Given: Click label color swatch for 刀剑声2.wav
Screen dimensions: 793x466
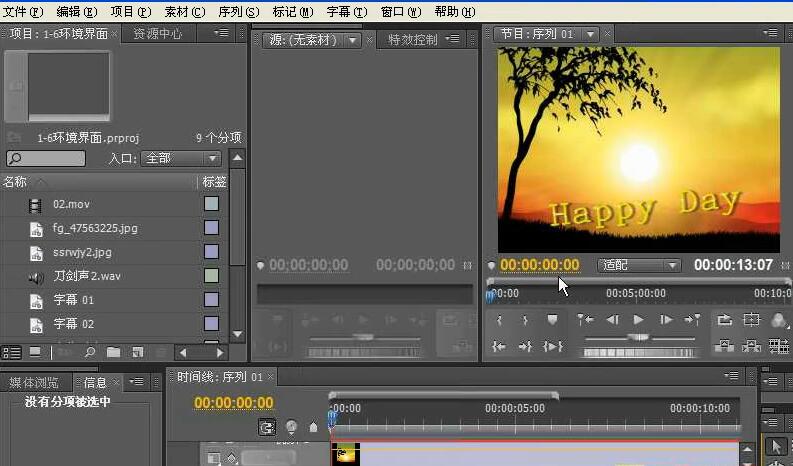Looking at the screenshot, I should coord(211,276).
